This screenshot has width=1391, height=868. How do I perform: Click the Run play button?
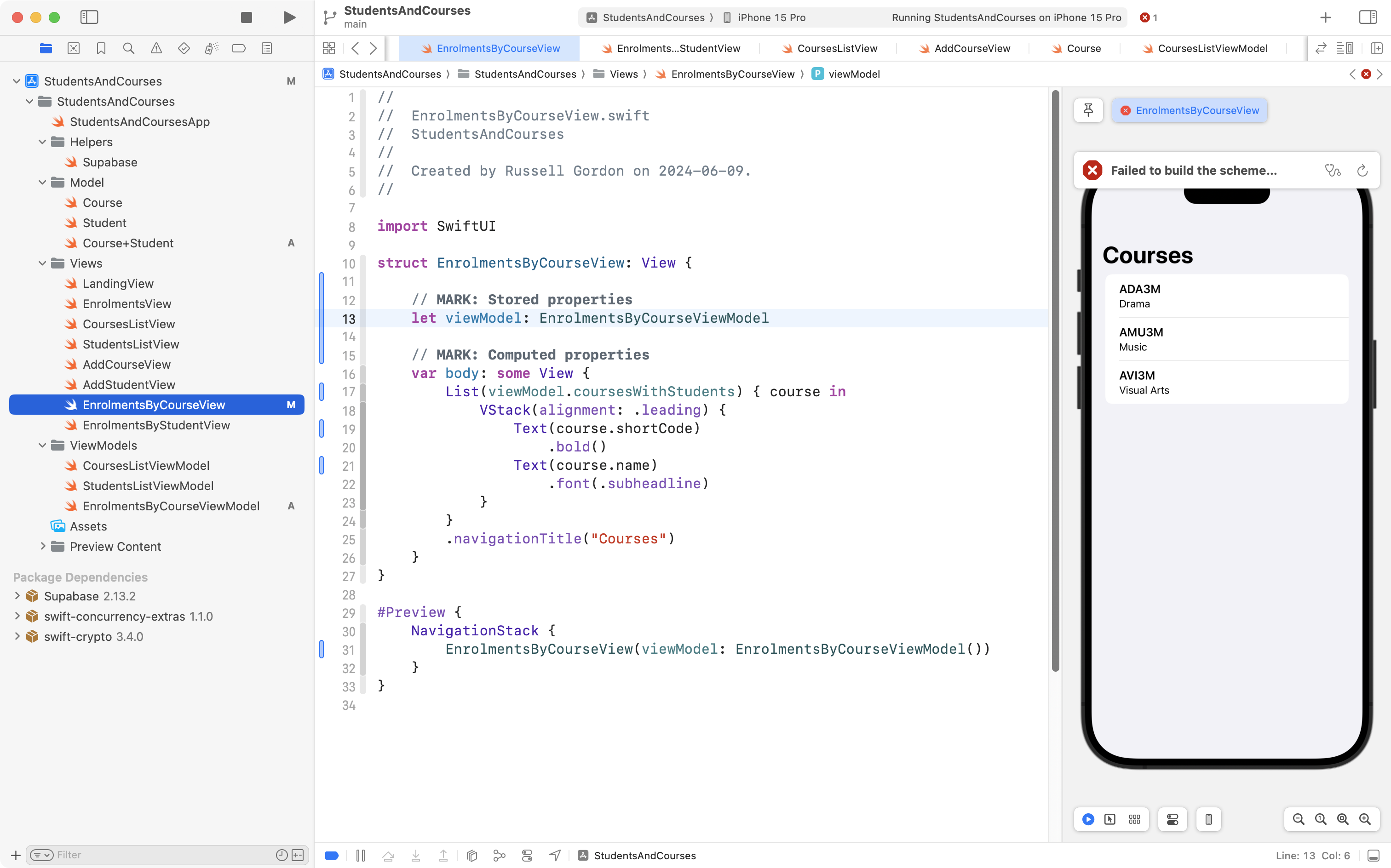pyautogui.click(x=289, y=17)
